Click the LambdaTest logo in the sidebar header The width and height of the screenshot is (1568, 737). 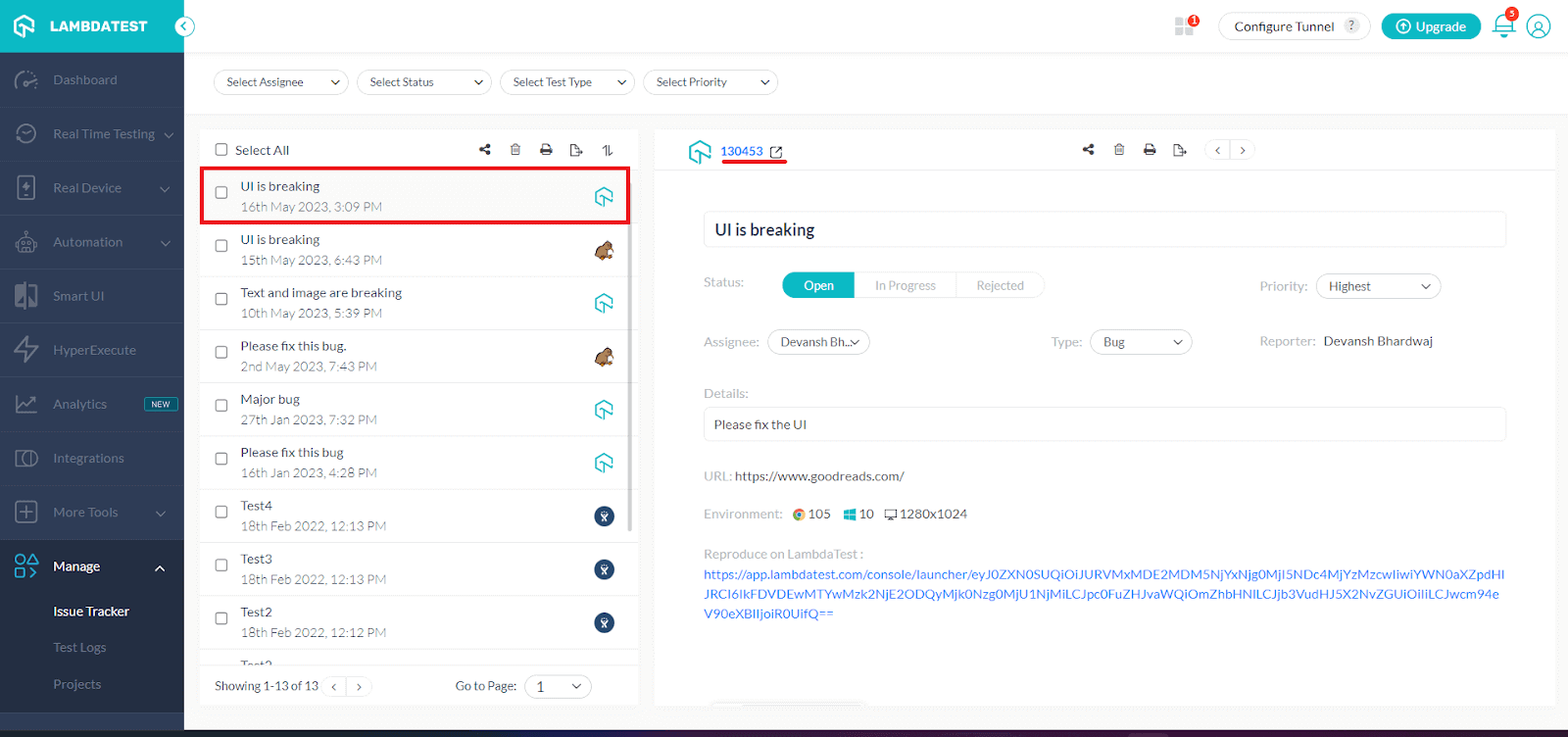[80, 25]
